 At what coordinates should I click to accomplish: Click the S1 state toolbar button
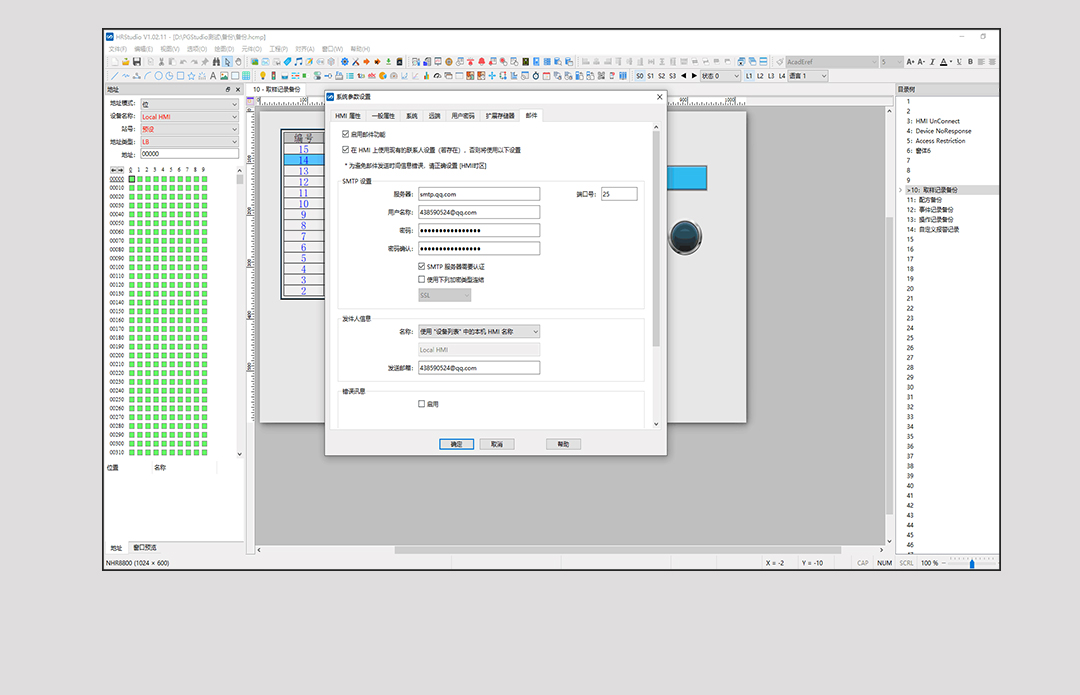tap(650, 76)
